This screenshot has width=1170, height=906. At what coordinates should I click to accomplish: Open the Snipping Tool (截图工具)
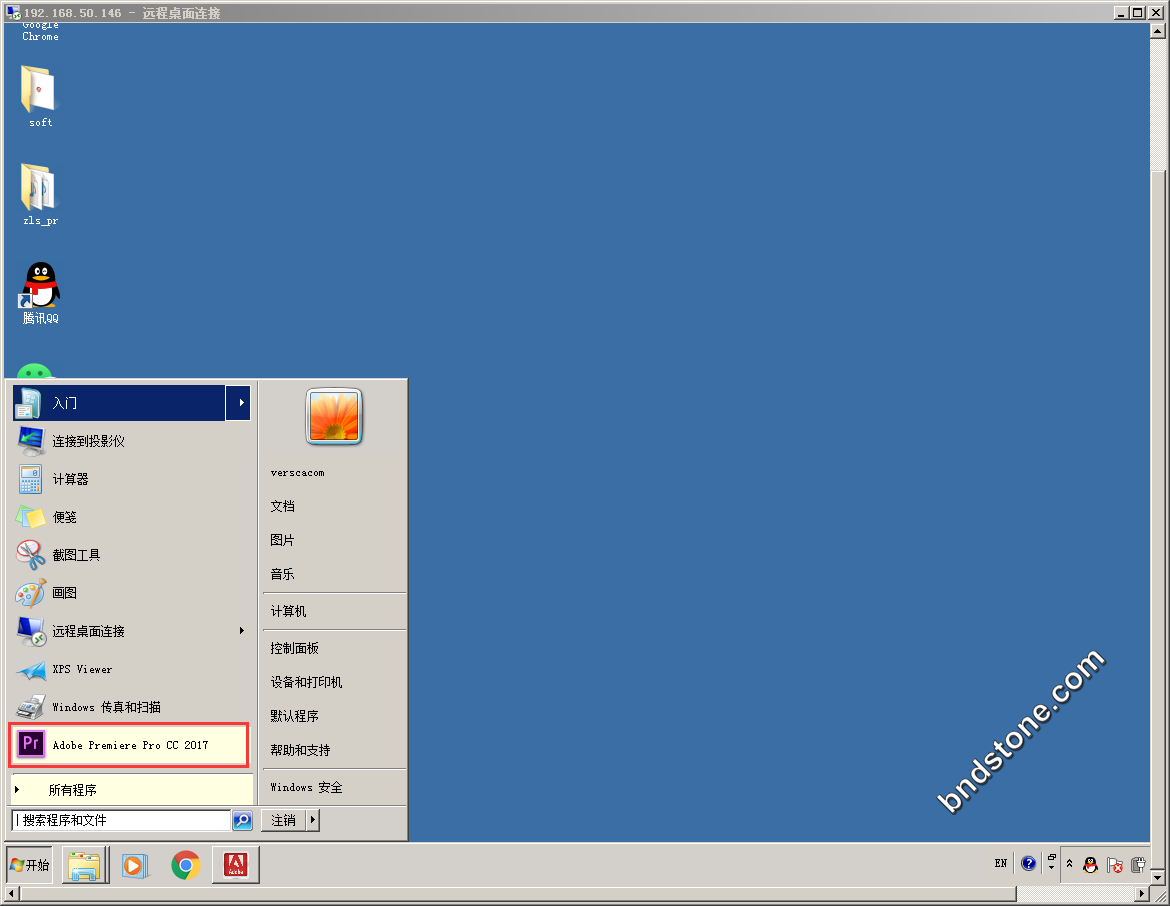click(76, 555)
